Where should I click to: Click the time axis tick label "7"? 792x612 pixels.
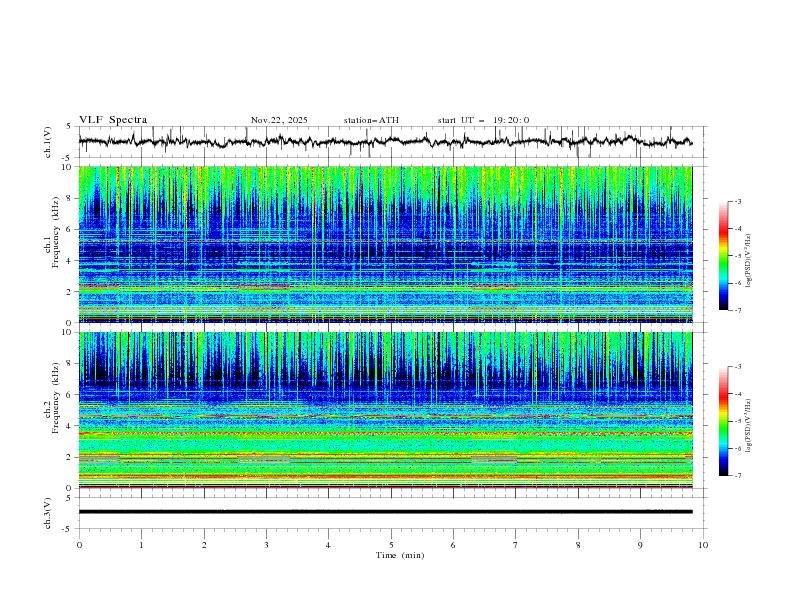516,545
